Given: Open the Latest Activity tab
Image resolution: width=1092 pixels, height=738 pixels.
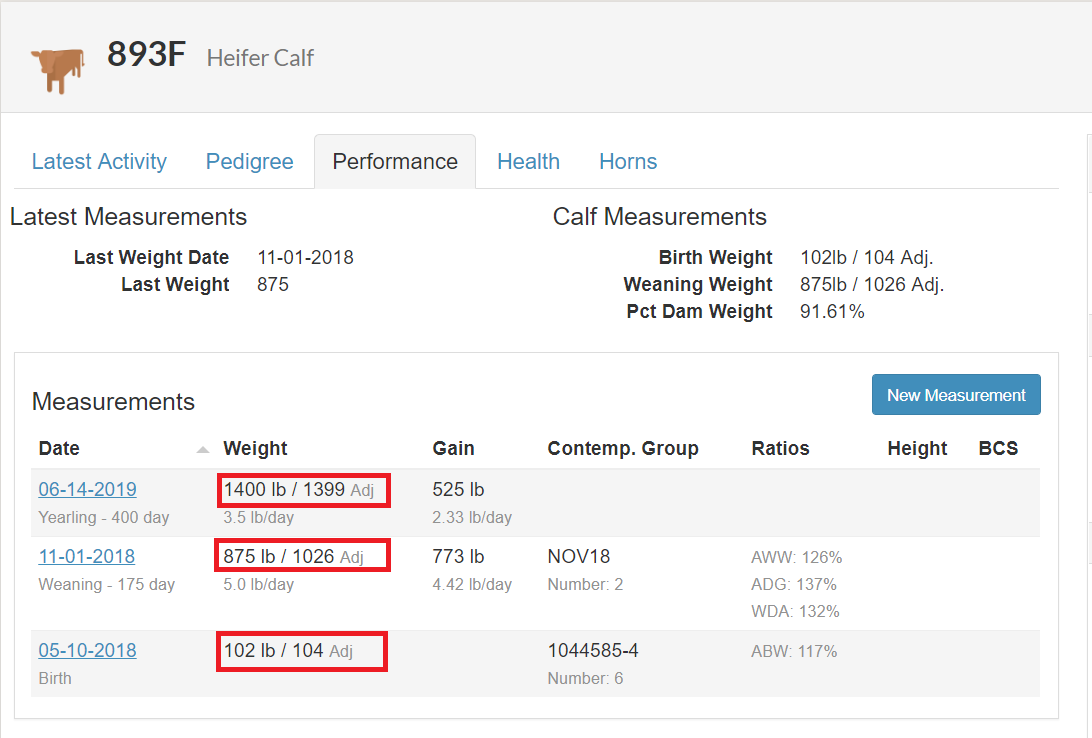Looking at the screenshot, I should pyautogui.click(x=99, y=162).
